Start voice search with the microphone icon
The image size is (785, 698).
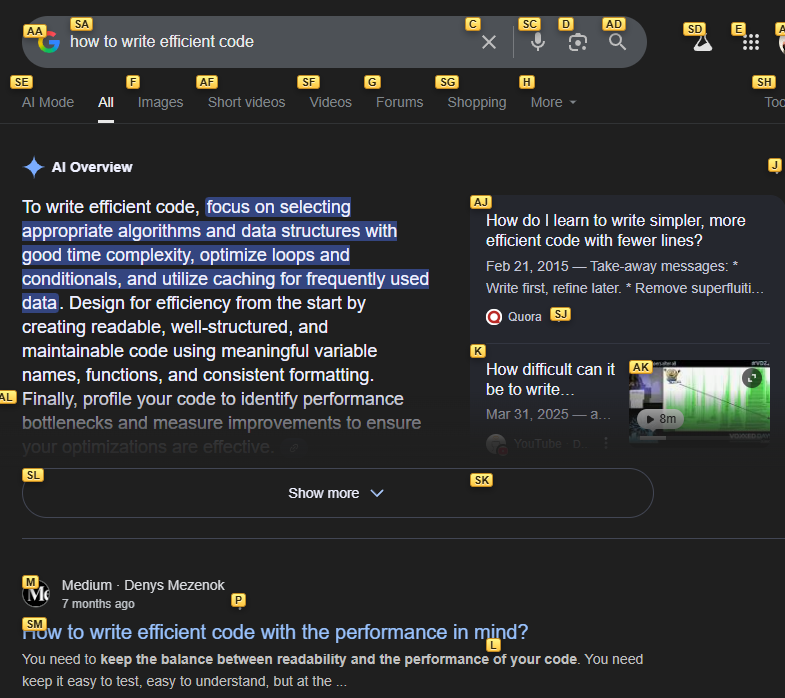tap(538, 42)
